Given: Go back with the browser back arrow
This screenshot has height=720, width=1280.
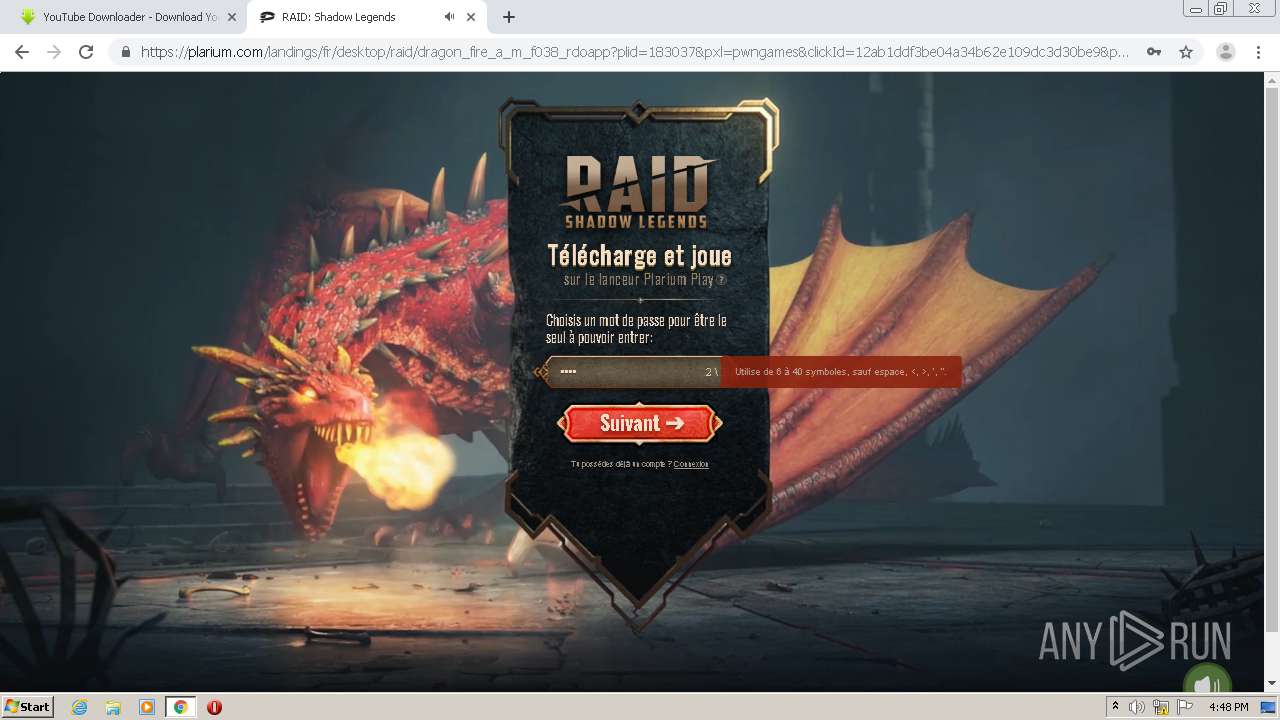Looking at the screenshot, I should [x=22, y=52].
